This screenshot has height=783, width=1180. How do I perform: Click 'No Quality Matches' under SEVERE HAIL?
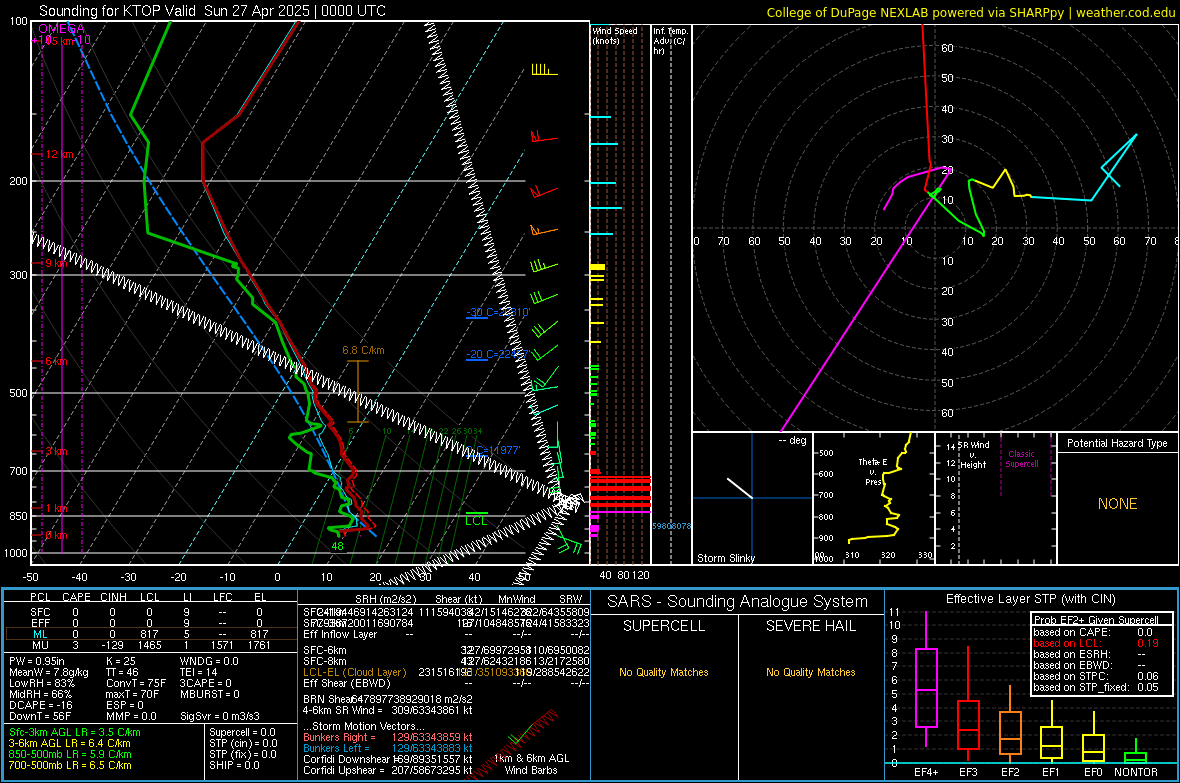coord(810,672)
